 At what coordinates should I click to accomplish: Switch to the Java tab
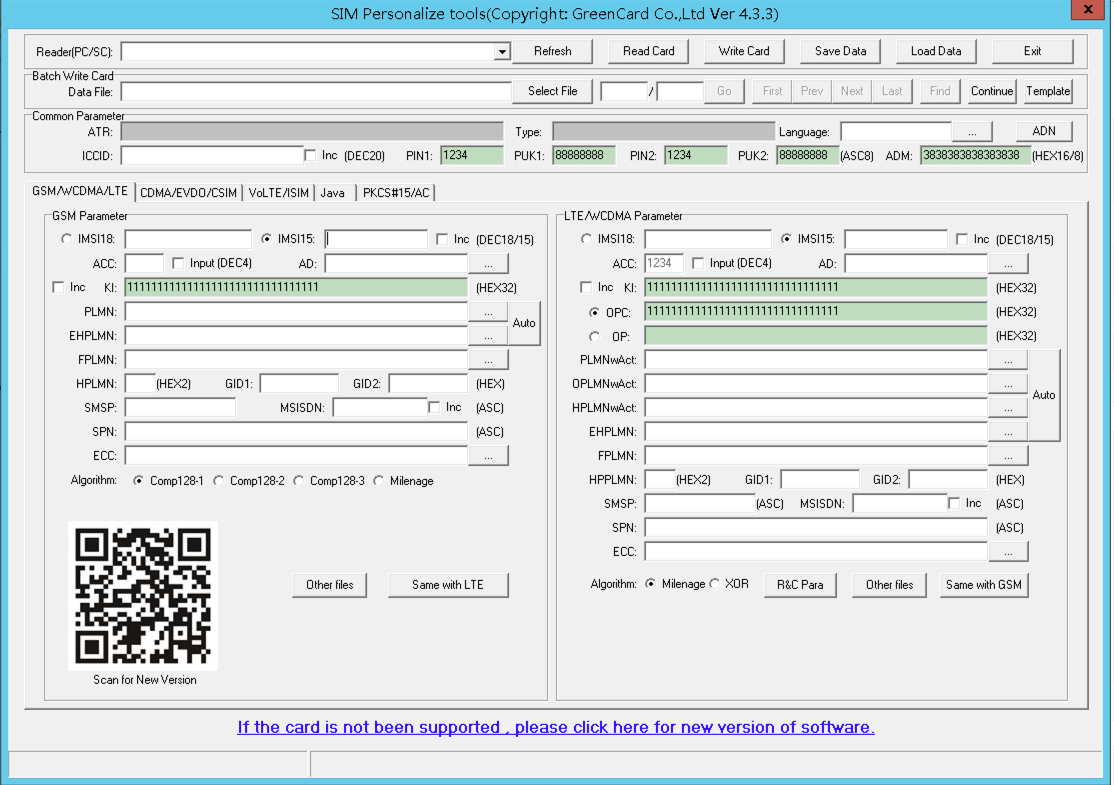[333, 192]
